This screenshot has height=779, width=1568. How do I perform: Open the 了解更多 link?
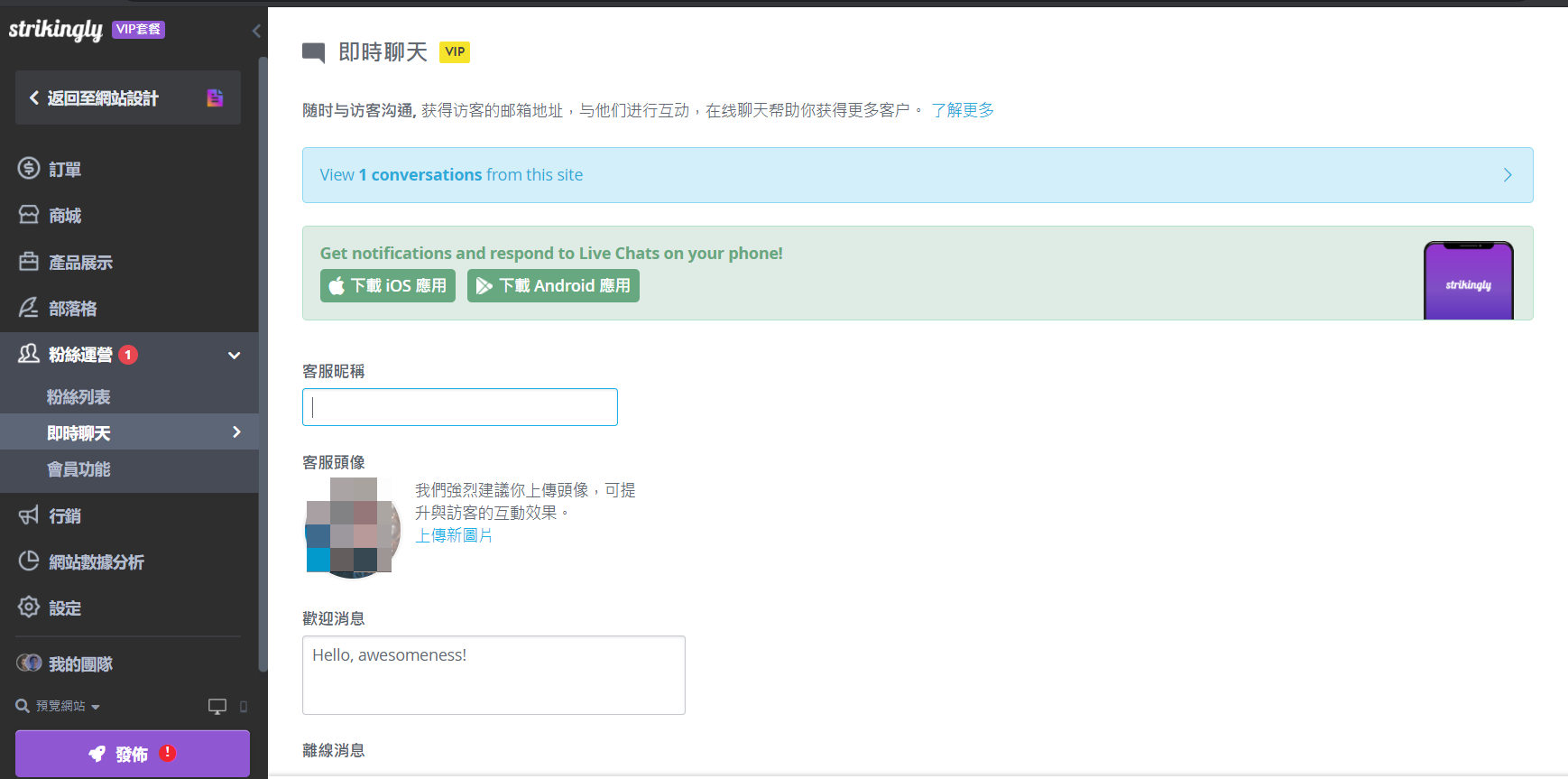click(x=963, y=110)
